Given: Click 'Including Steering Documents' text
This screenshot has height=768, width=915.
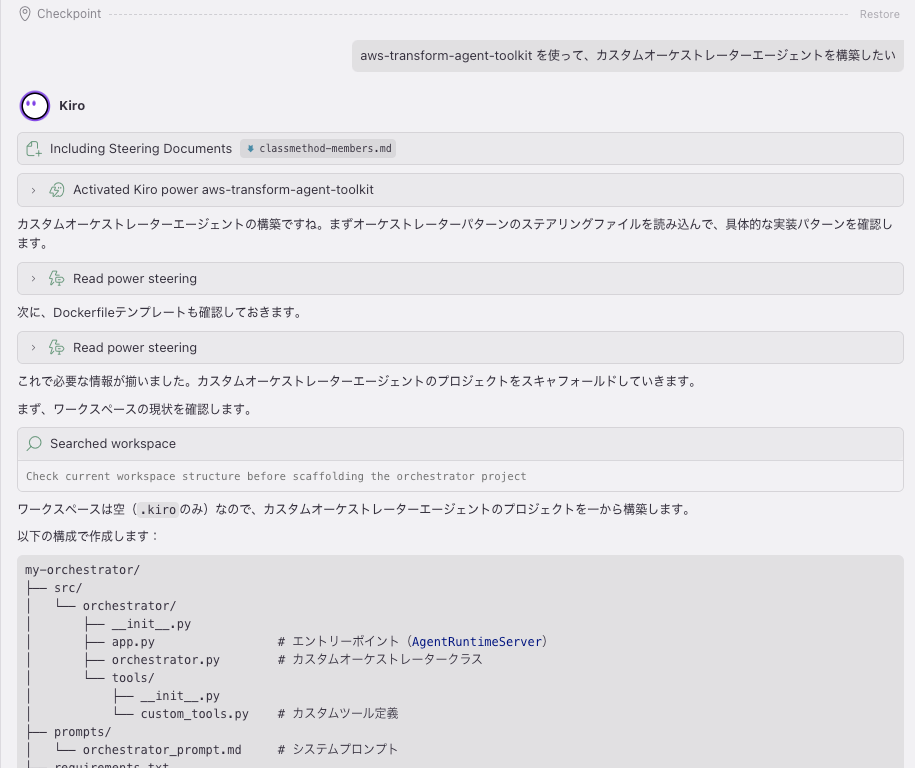Looking at the screenshot, I should (141, 148).
